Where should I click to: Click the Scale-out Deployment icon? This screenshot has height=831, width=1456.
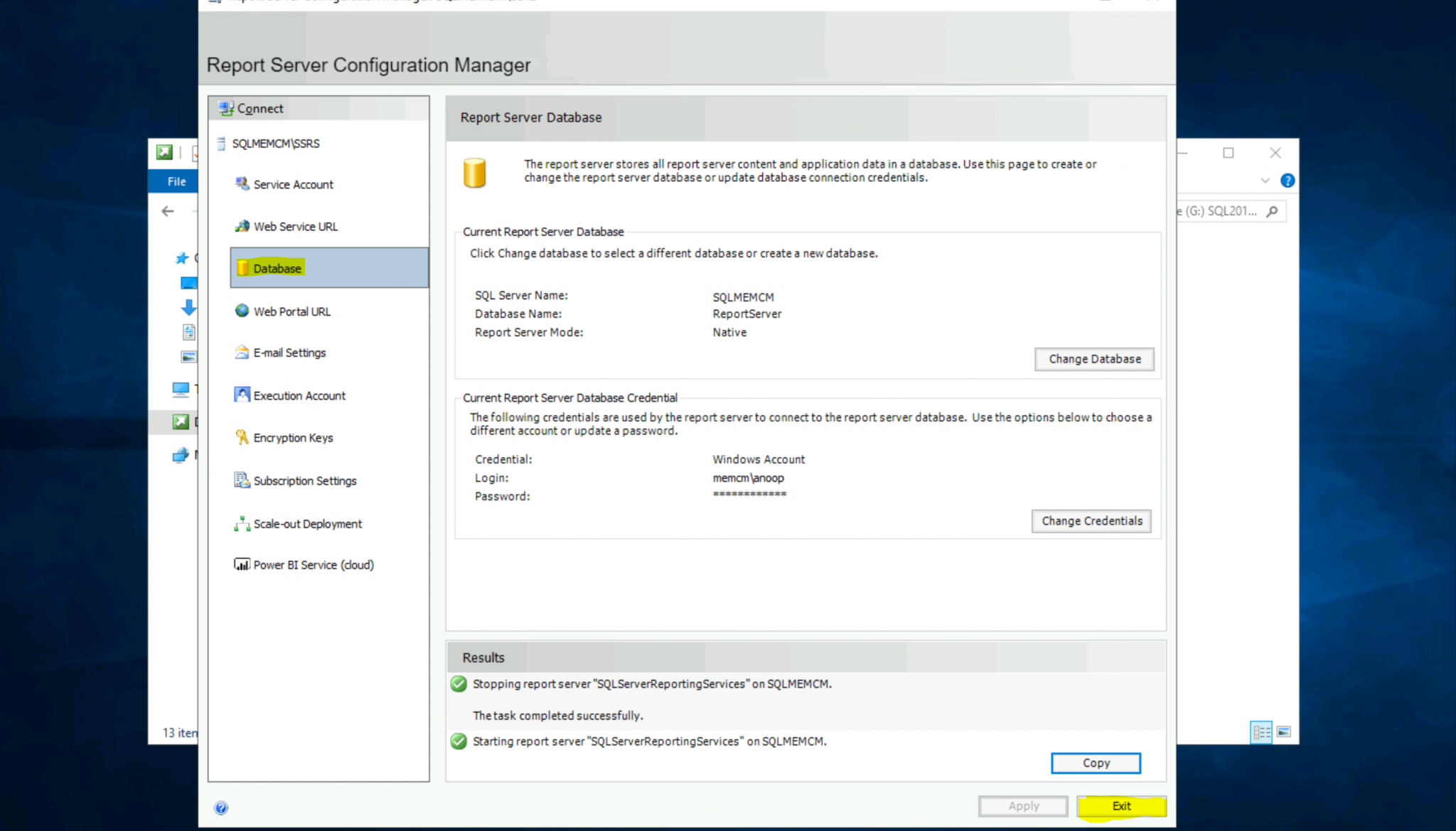[242, 524]
